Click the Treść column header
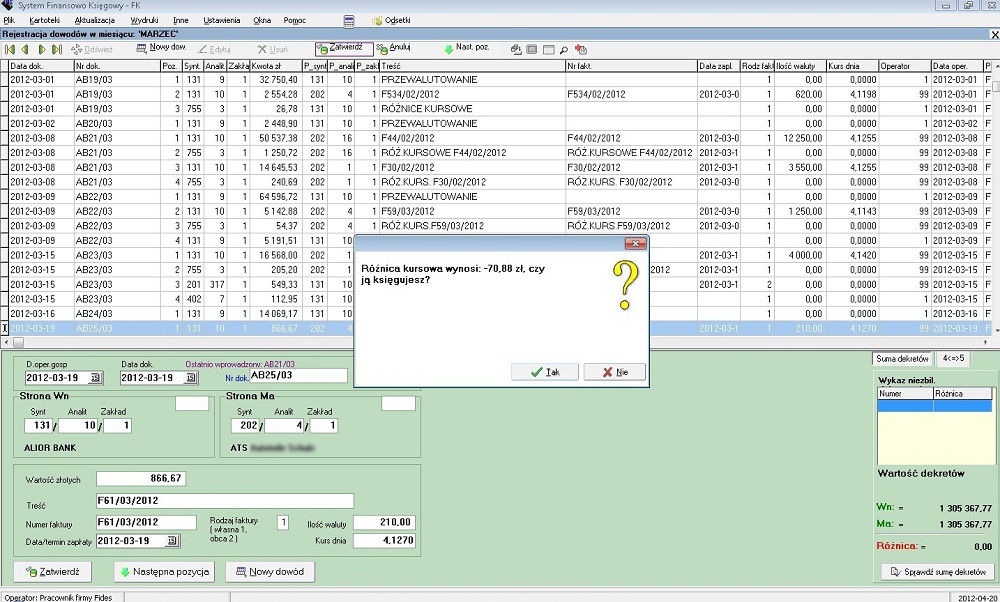Image resolution: width=1000 pixels, height=602 pixels. coord(472,66)
